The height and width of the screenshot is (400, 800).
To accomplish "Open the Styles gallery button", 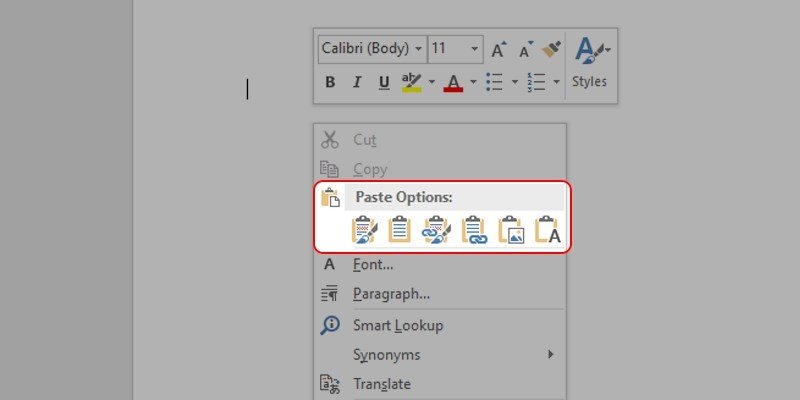I will pyautogui.click(x=590, y=62).
